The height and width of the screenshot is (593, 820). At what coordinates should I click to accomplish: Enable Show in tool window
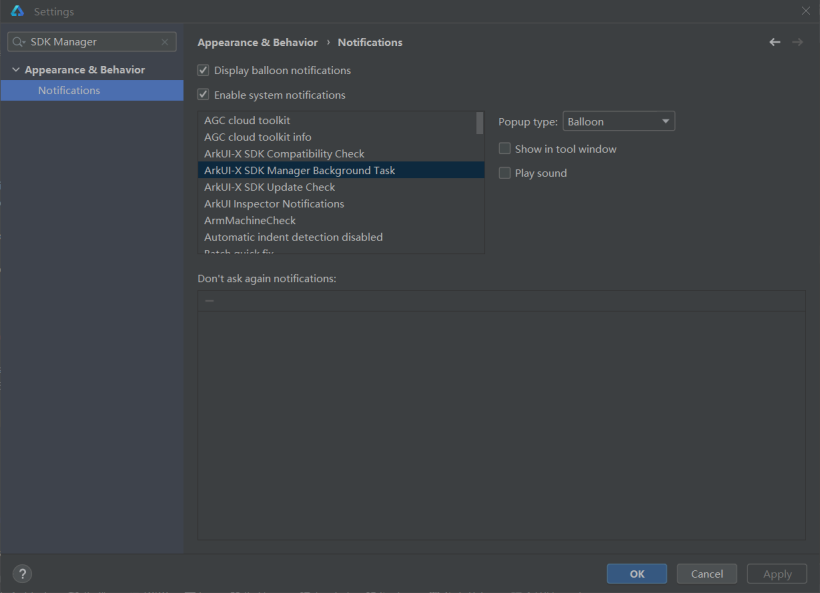(505, 149)
